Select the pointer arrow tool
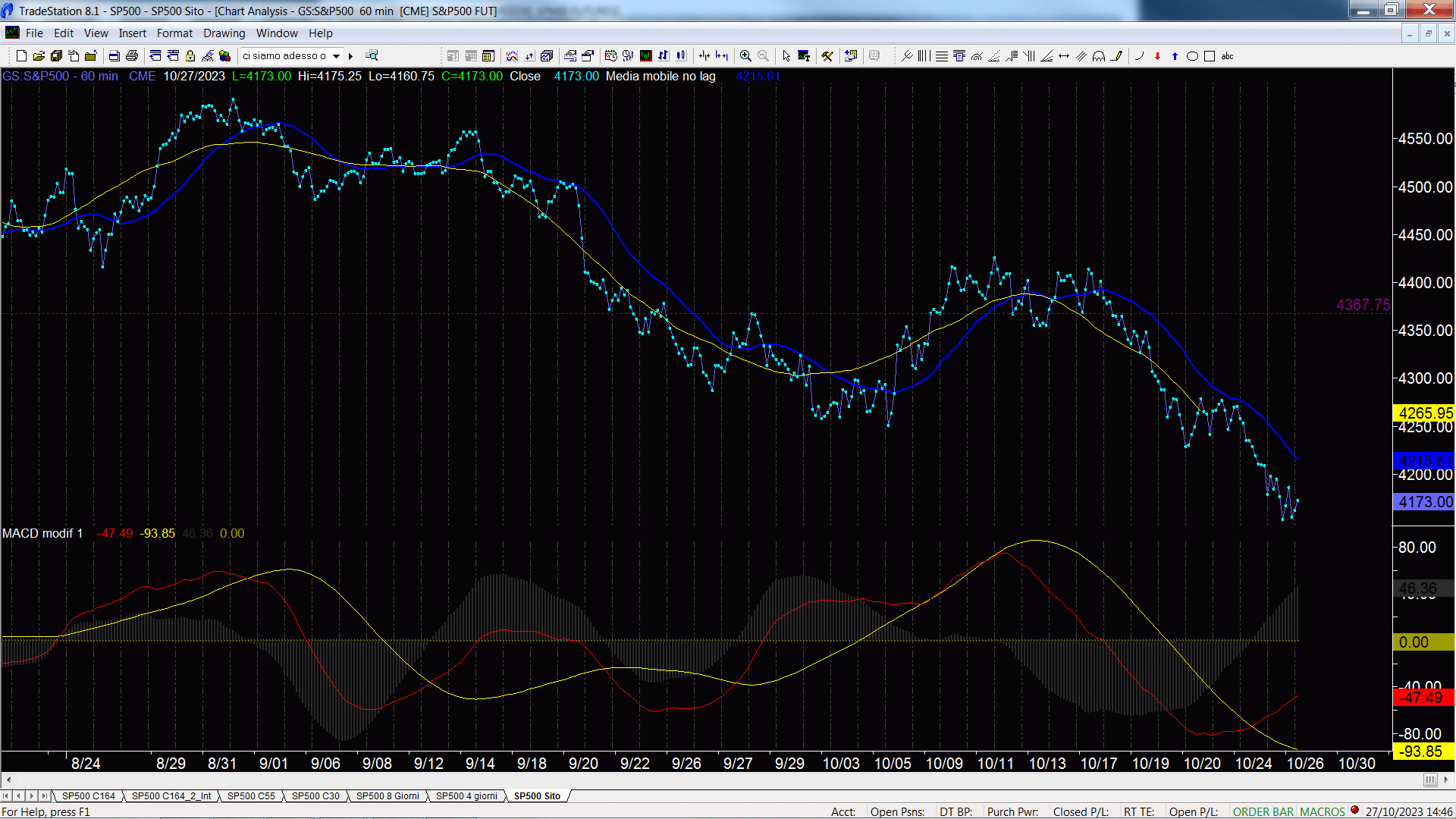This screenshot has height=819, width=1456. (x=786, y=56)
